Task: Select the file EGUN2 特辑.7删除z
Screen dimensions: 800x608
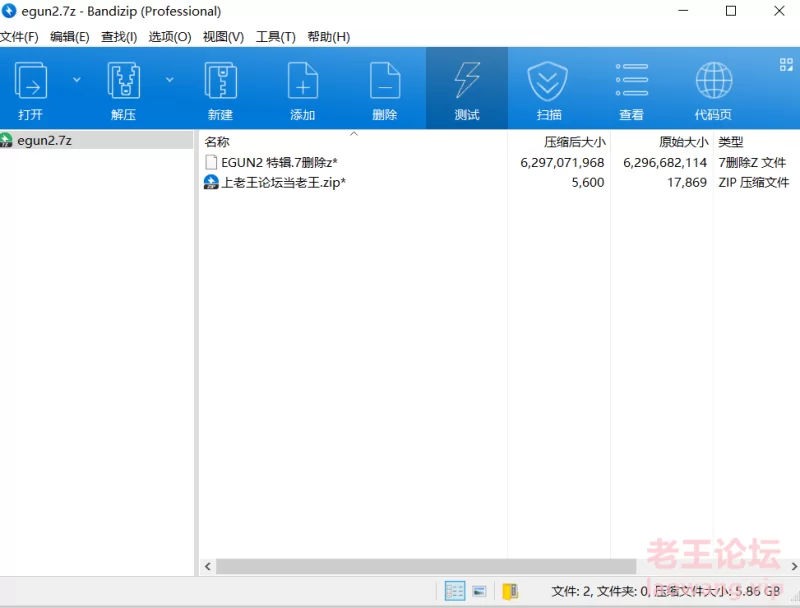Action: point(279,162)
